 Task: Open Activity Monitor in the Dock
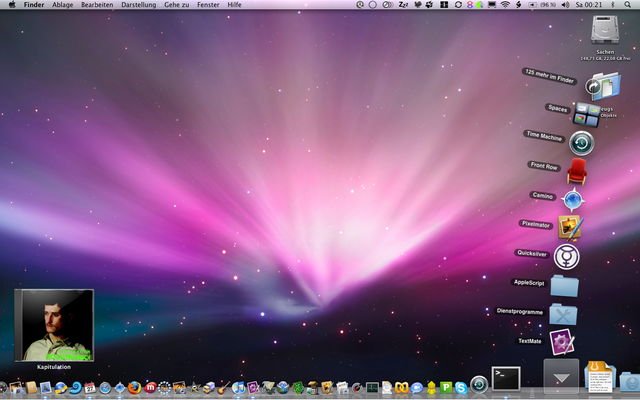[372, 387]
